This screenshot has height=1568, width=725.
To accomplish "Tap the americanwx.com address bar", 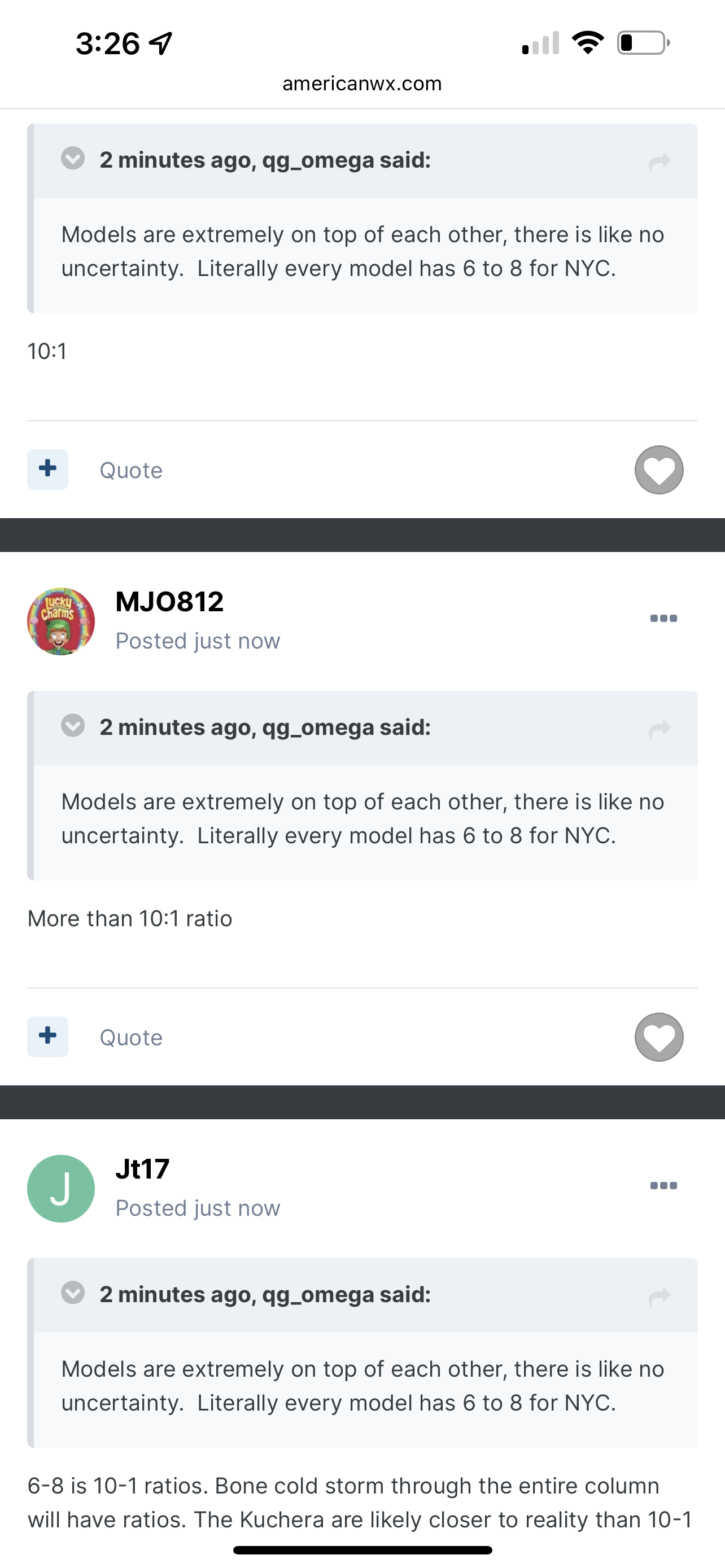I will pos(362,84).
